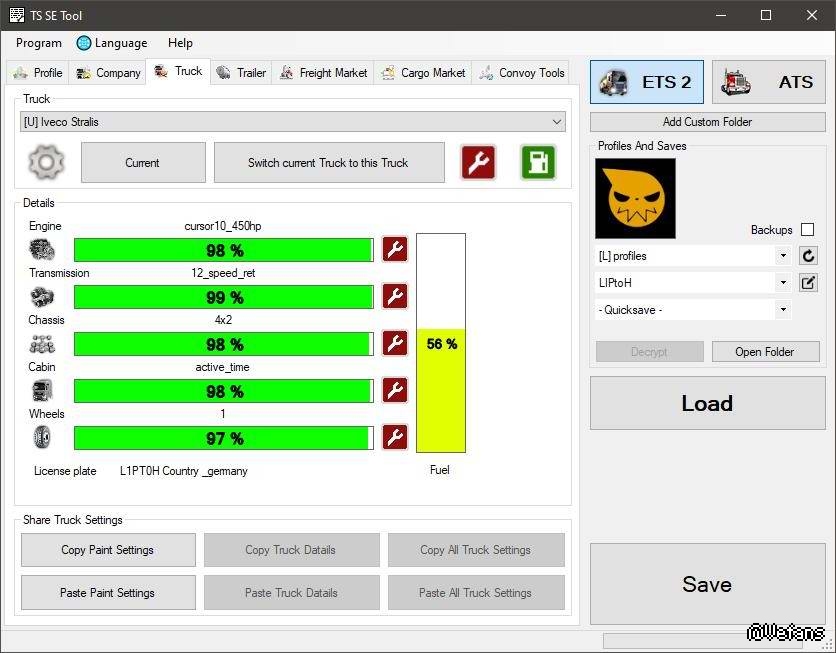This screenshot has width=836, height=653.
Task: Select the ETS 2 game button
Action: pos(647,82)
